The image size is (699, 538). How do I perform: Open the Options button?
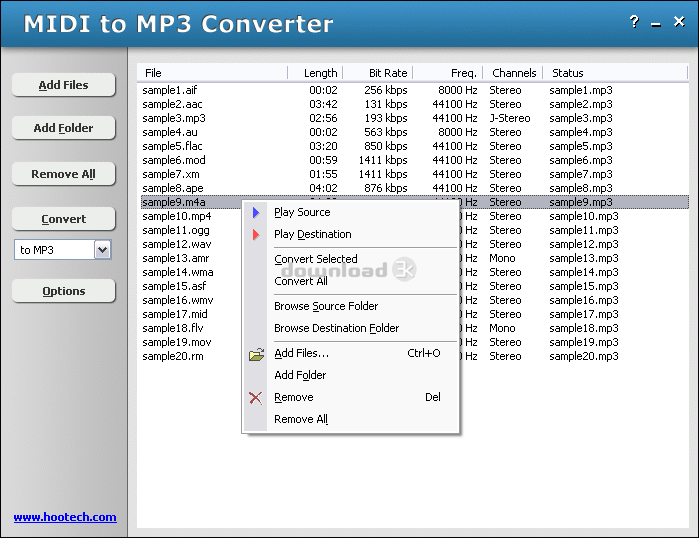[x=64, y=291]
